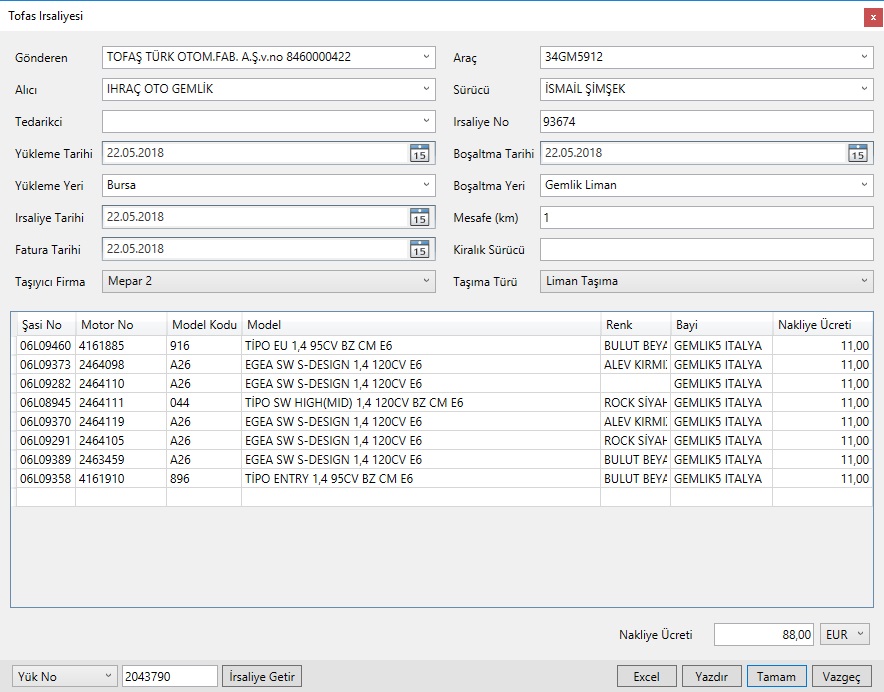Sort by the Nakliye Ücreti column header
The height and width of the screenshot is (692, 884).
coord(823,325)
